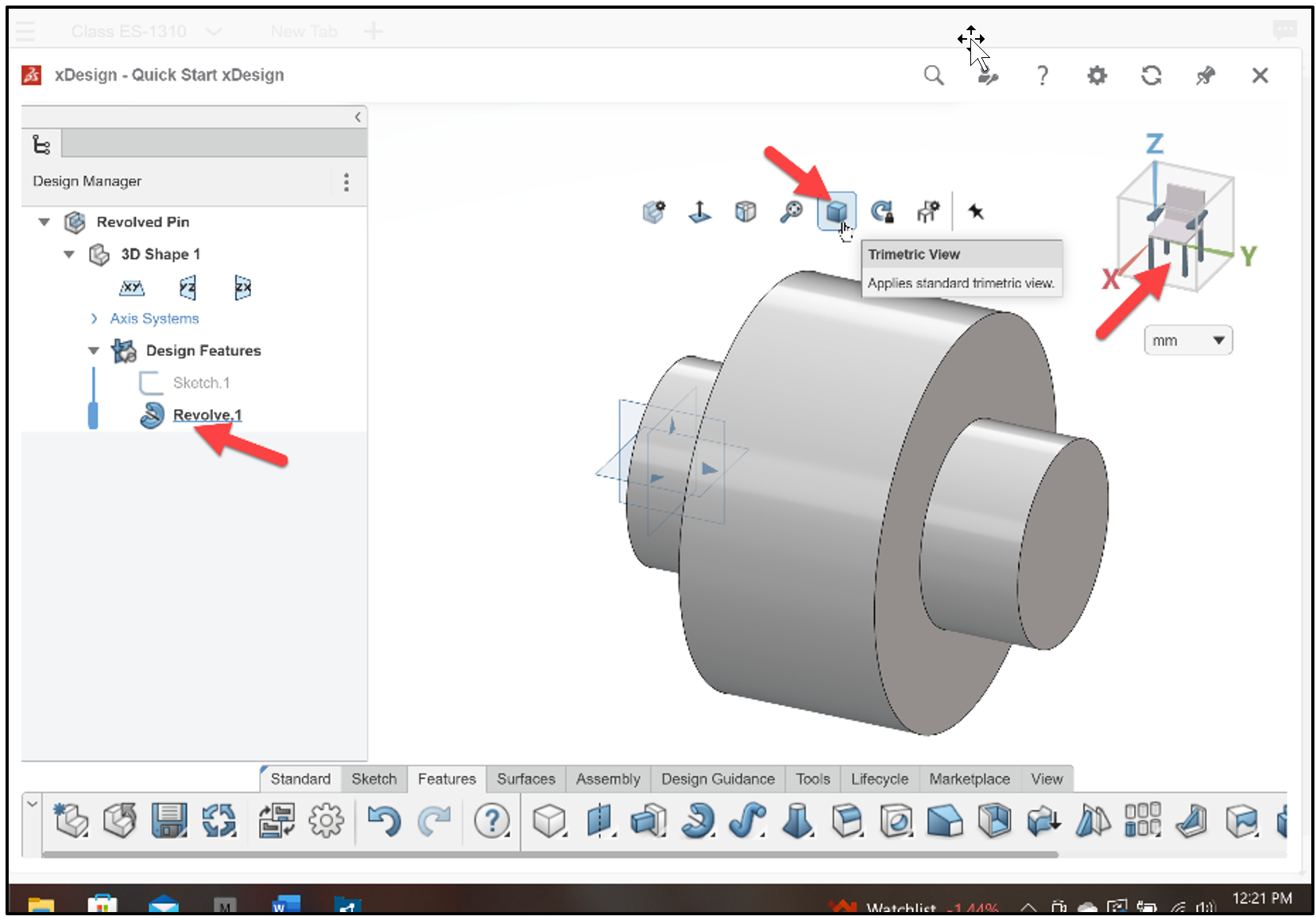1316x920 pixels.
Task: Activate the magnifier zoom tool above the model
Action: coord(792,211)
